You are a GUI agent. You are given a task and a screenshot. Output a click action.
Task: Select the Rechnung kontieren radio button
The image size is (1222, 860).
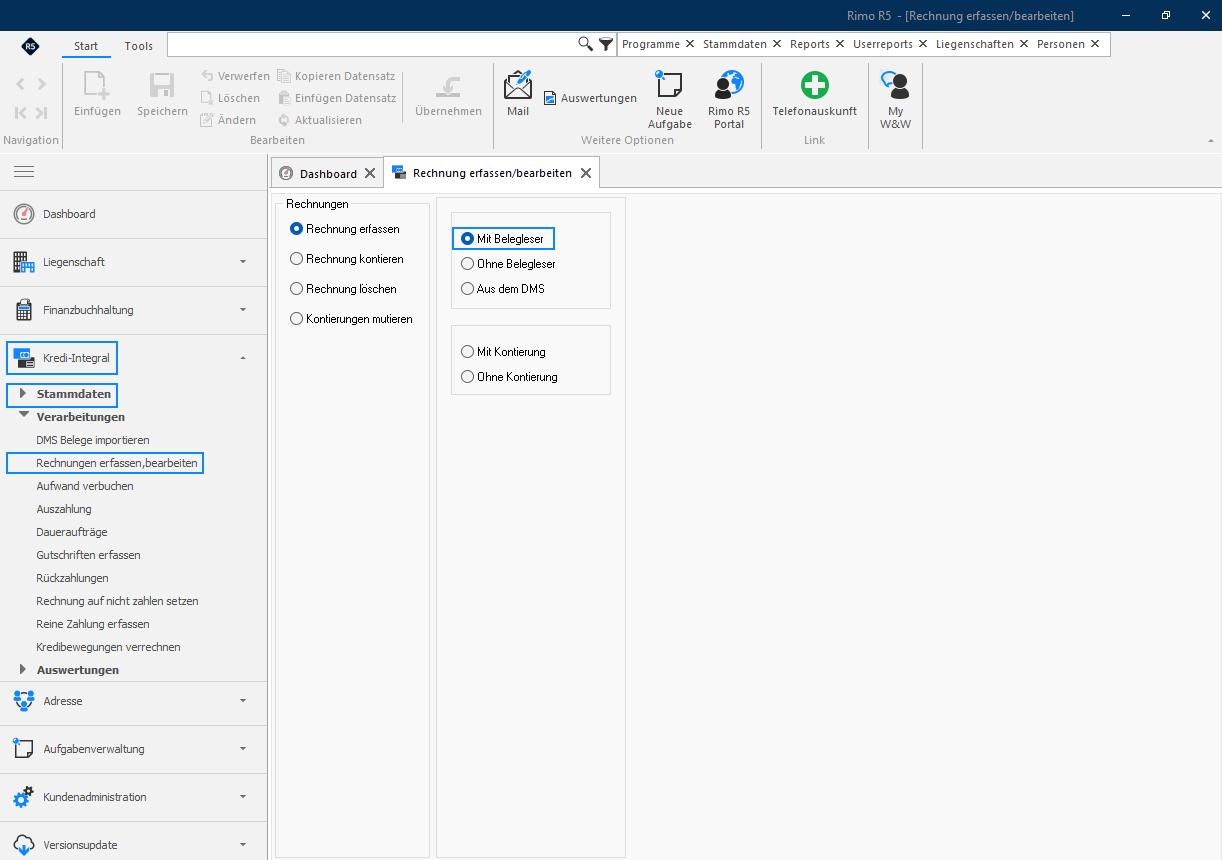(x=296, y=259)
